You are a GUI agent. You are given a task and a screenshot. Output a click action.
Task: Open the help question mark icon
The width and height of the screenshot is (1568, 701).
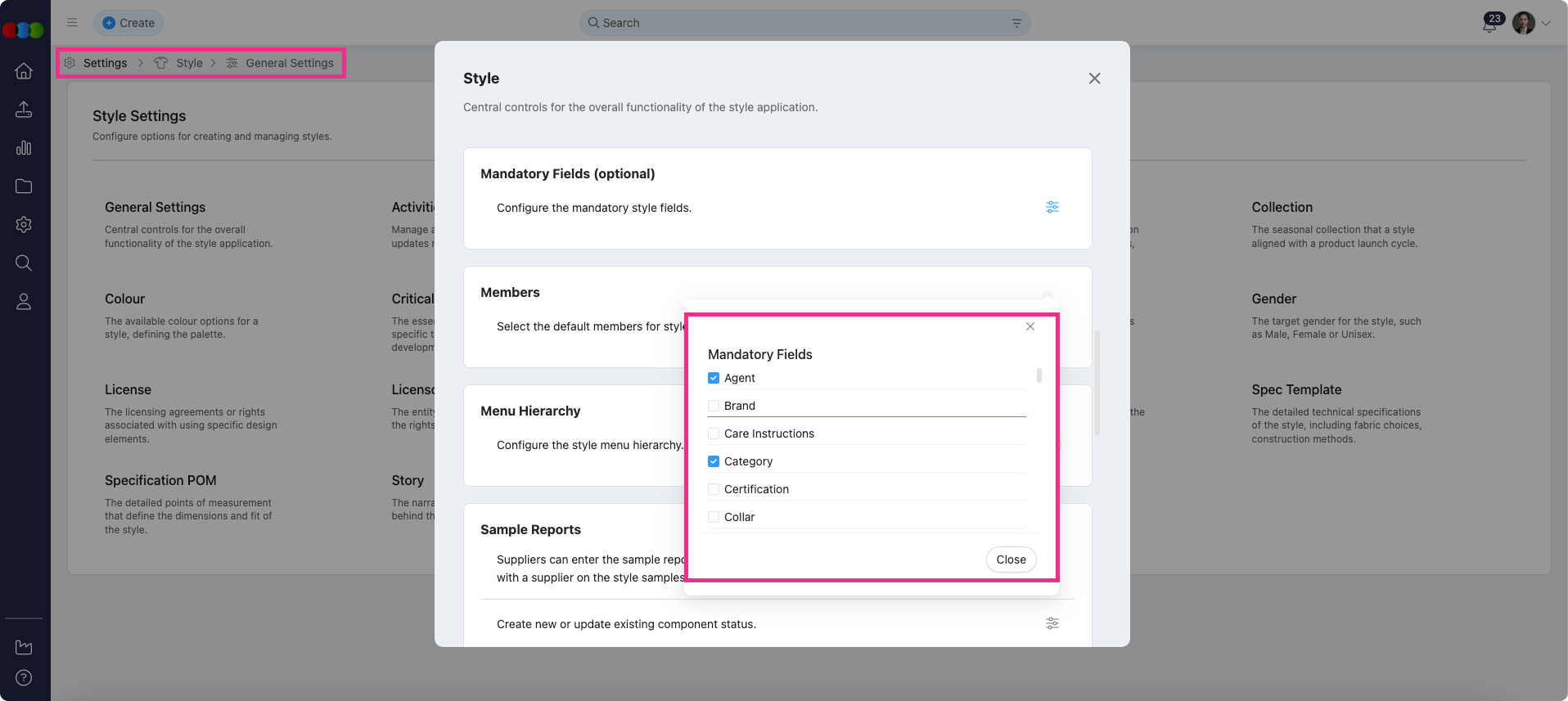point(24,677)
